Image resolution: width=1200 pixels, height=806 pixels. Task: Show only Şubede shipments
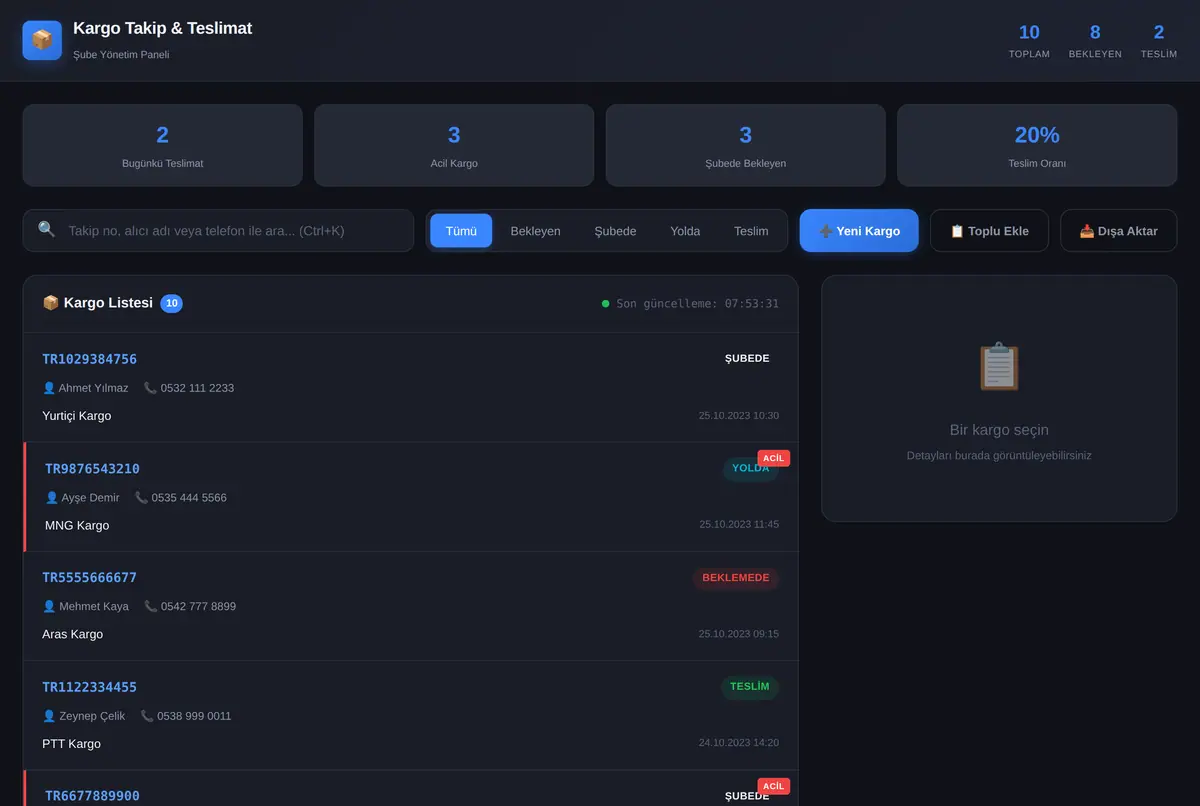point(615,231)
